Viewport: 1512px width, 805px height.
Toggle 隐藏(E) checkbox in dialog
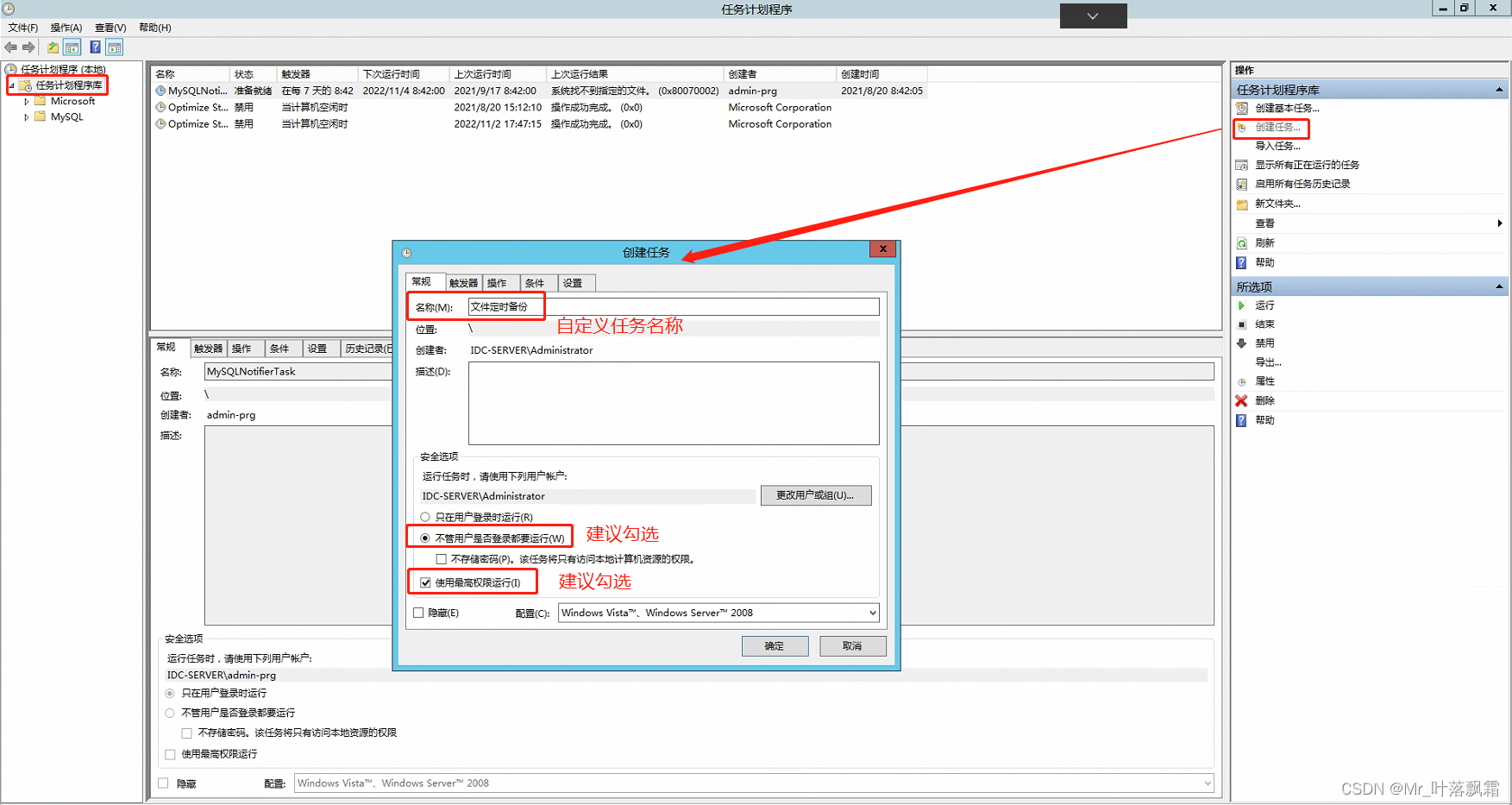point(418,613)
